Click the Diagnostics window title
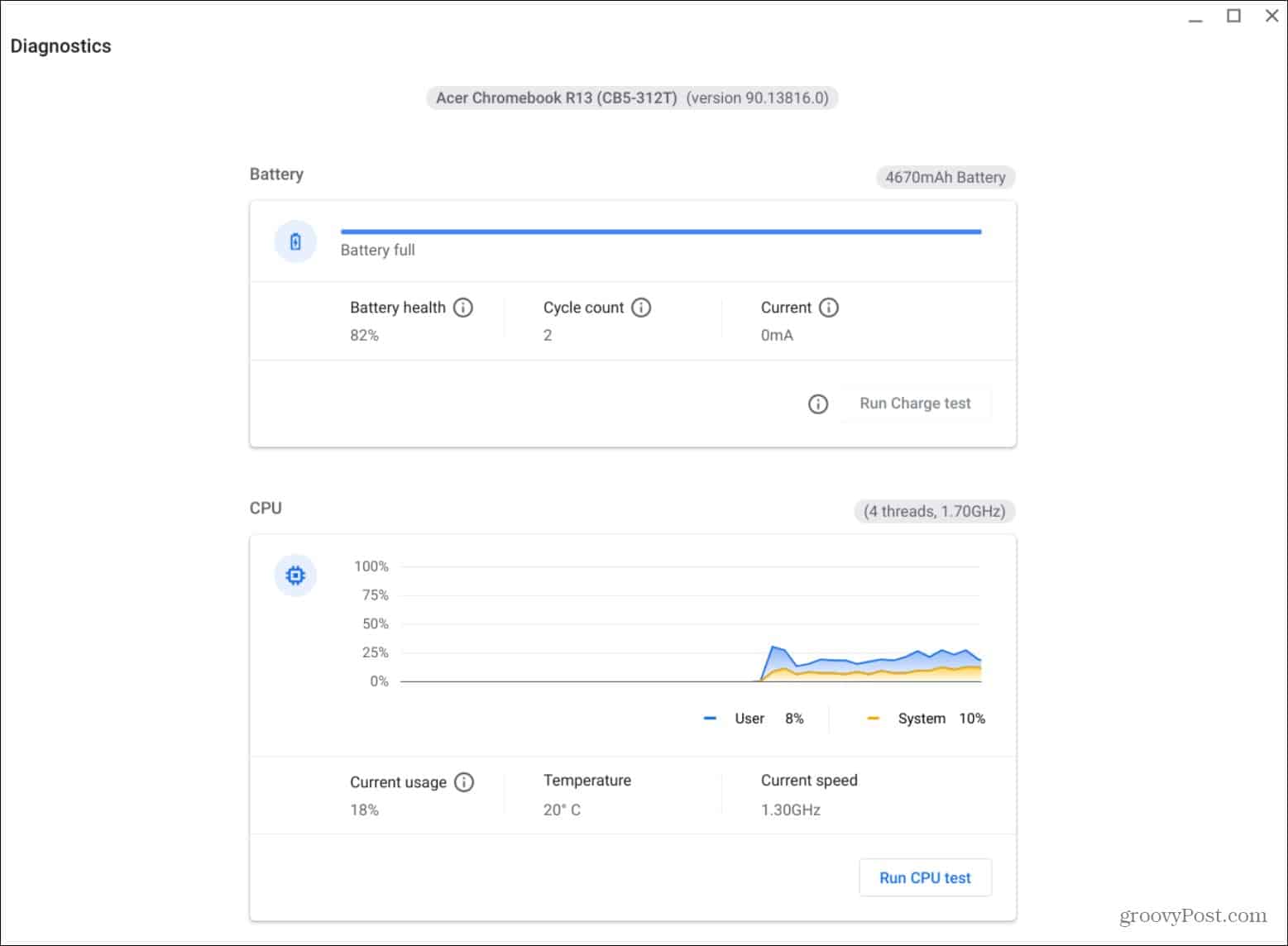Screen dimensions: 1288x946 coord(60,46)
